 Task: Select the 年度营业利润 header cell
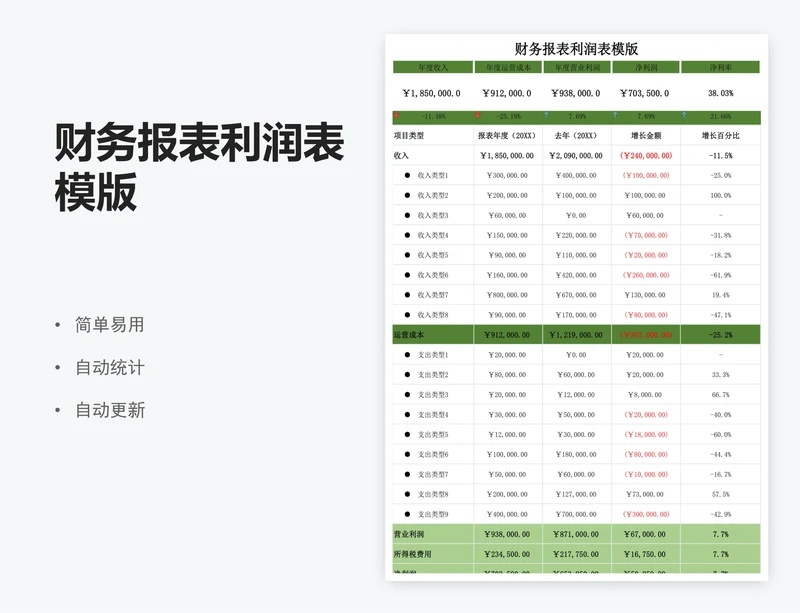click(577, 67)
